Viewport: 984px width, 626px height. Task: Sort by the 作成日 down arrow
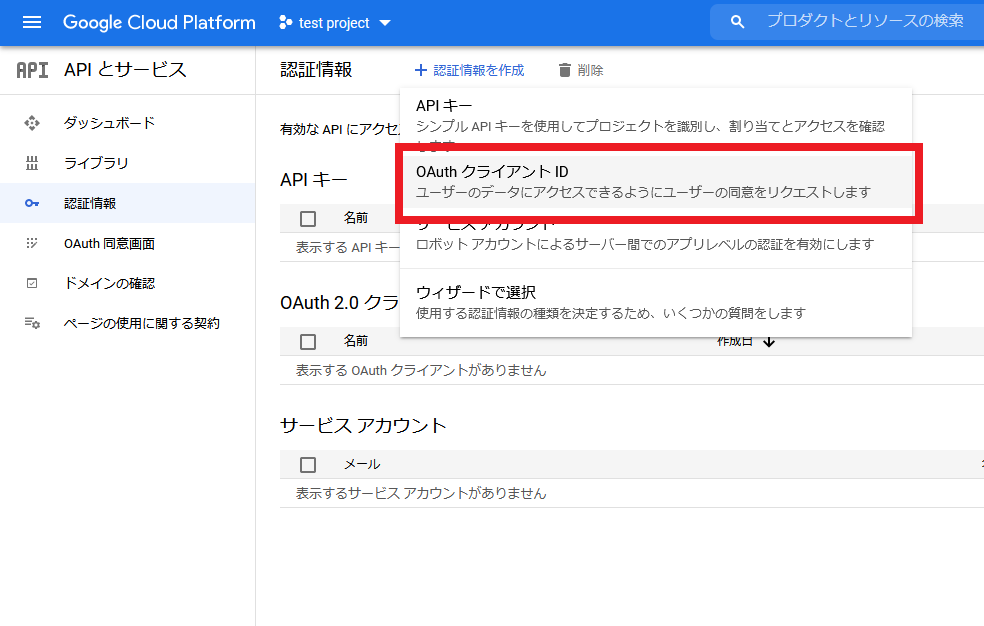pos(769,342)
